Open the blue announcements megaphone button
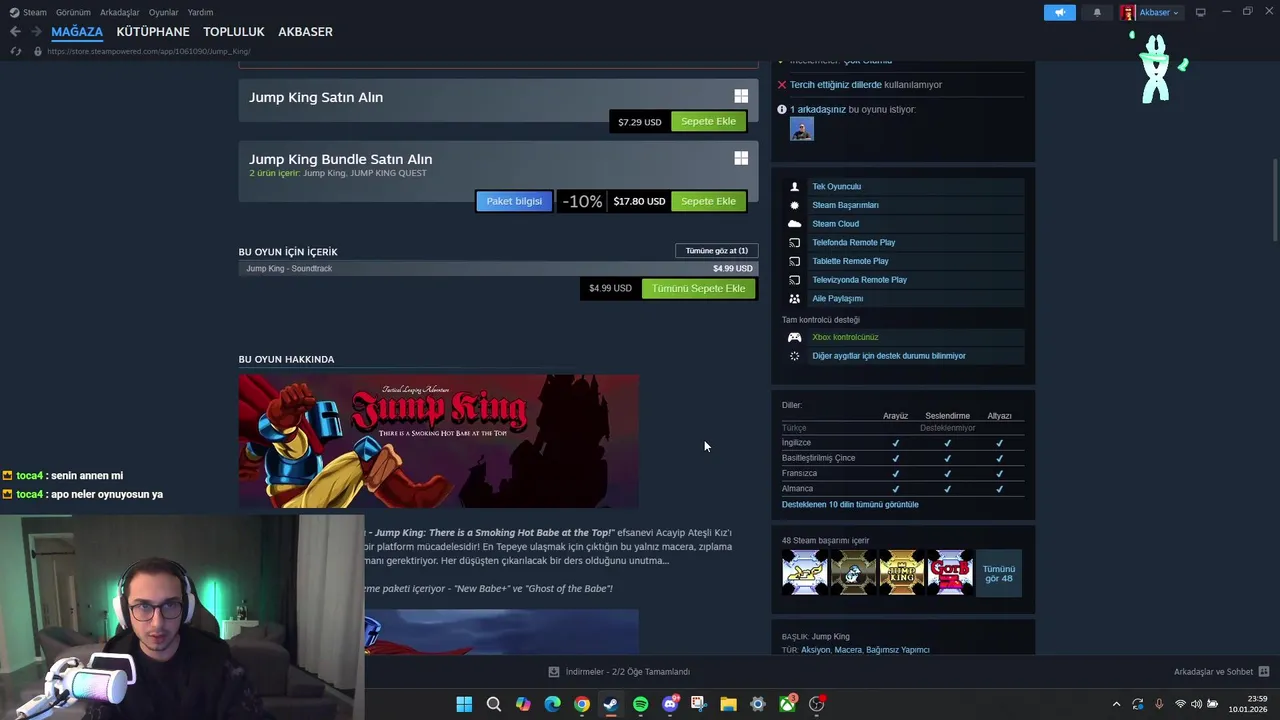This screenshot has width=1280, height=720. (1059, 12)
